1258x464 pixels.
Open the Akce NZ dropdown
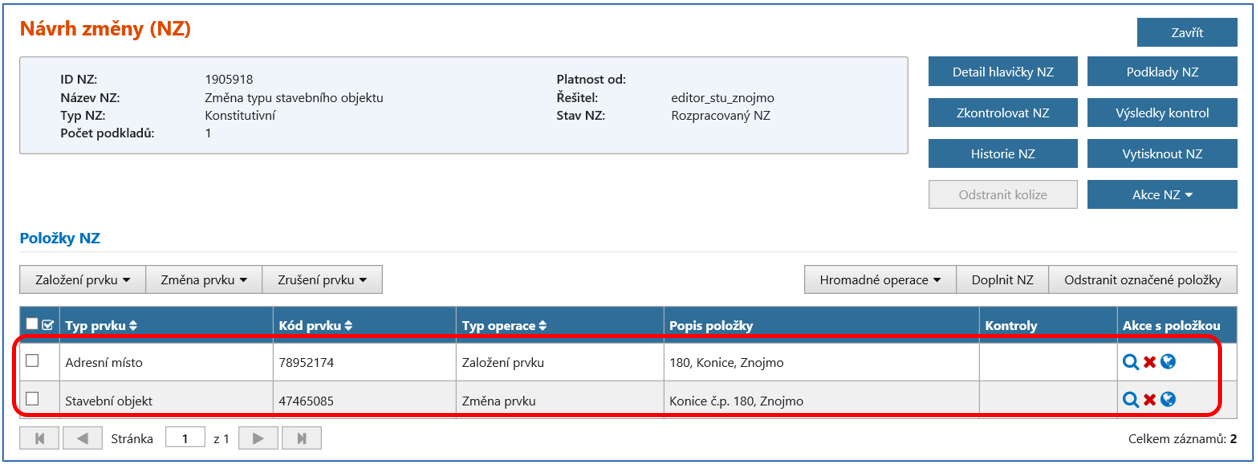(1162, 195)
